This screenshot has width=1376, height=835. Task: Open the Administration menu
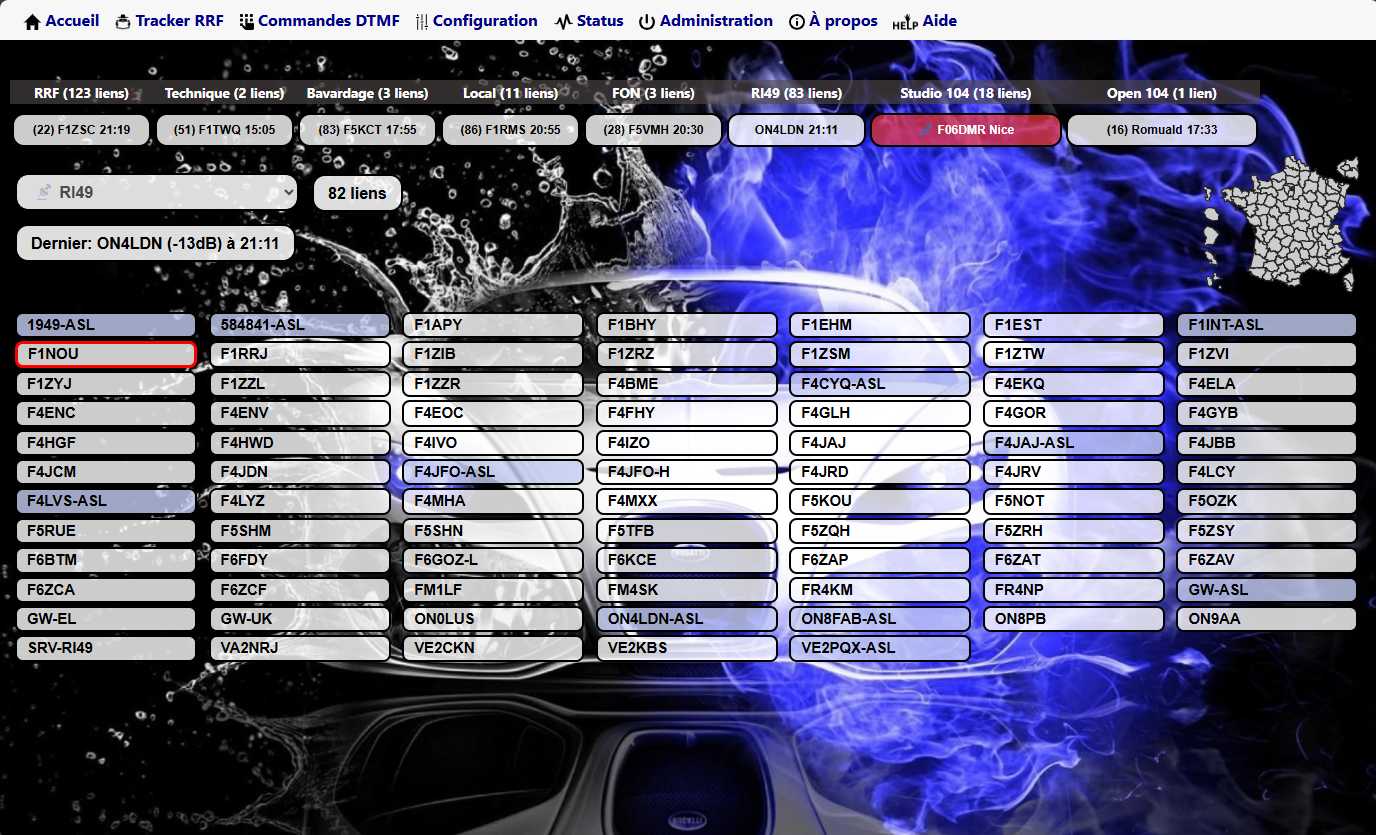[x=716, y=21]
